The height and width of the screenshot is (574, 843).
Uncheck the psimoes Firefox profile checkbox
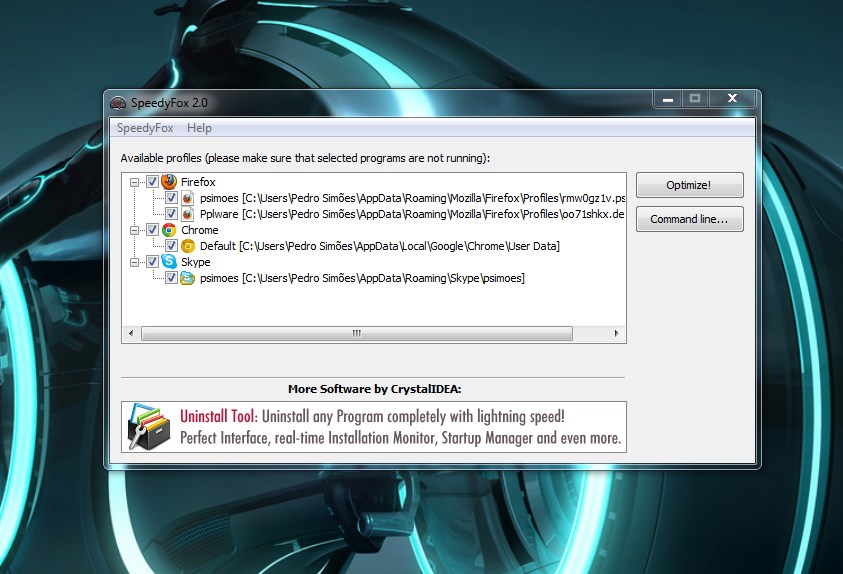[171, 198]
